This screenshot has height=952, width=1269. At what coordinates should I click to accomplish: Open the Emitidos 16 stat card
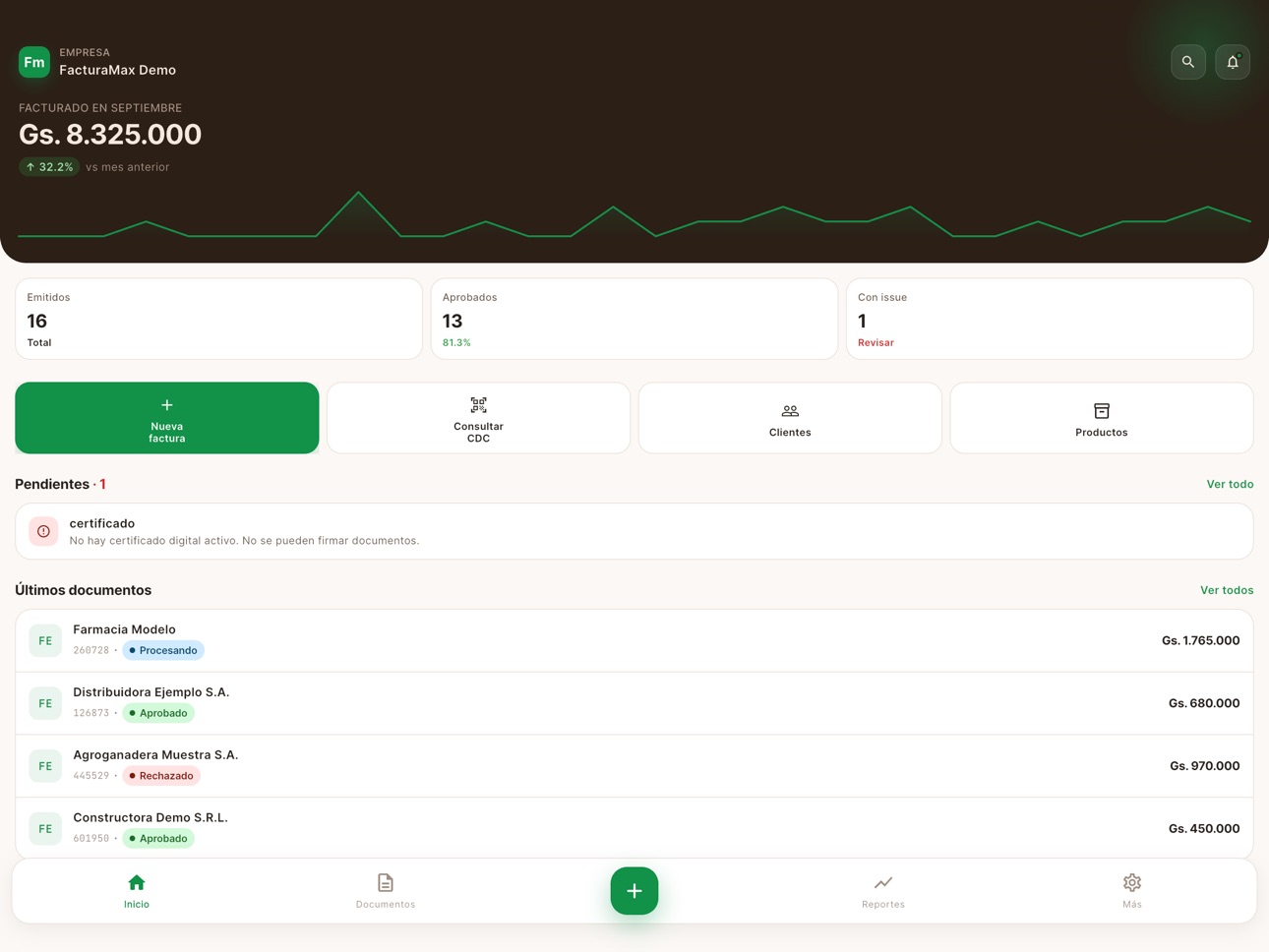click(x=218, y=319)
